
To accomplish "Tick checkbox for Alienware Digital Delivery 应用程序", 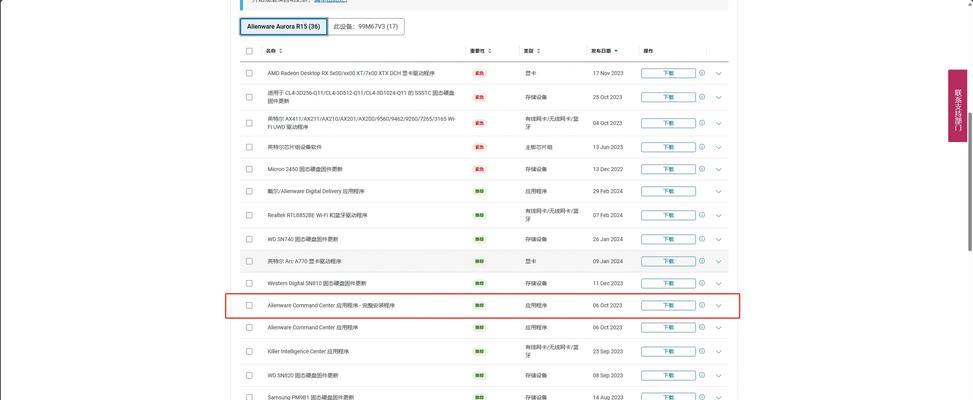I will tap(249, 191).
